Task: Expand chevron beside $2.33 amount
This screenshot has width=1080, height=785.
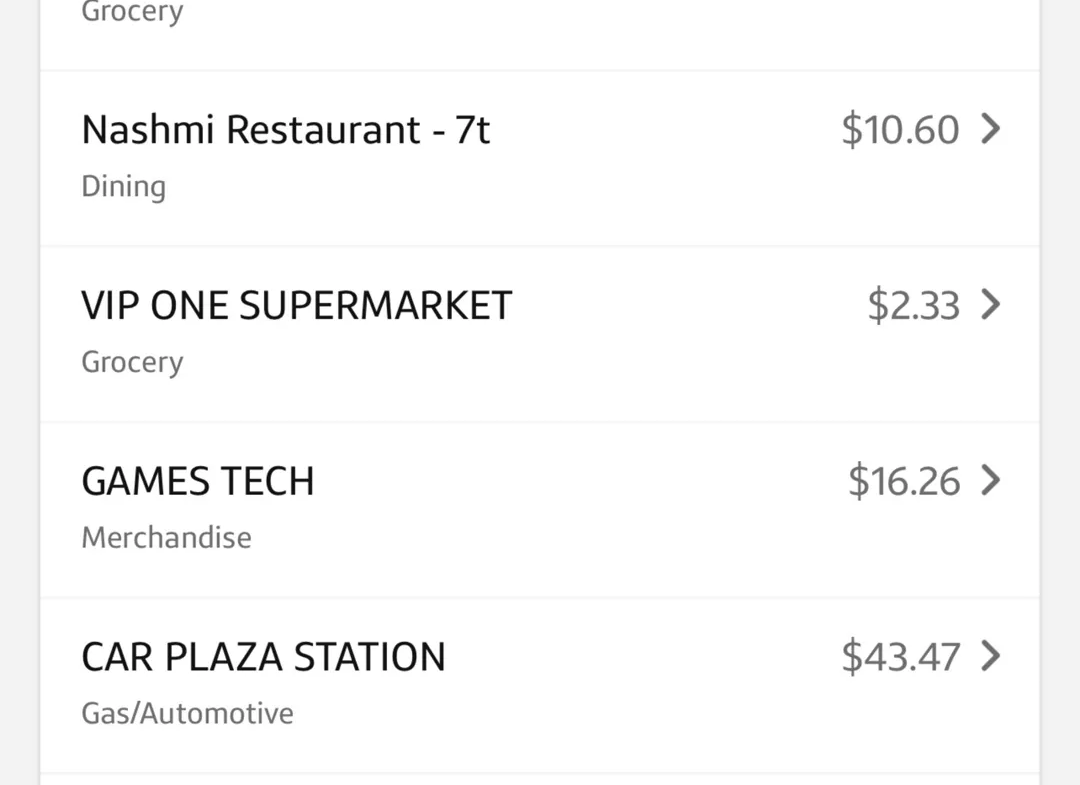Action: click(990, 304)
